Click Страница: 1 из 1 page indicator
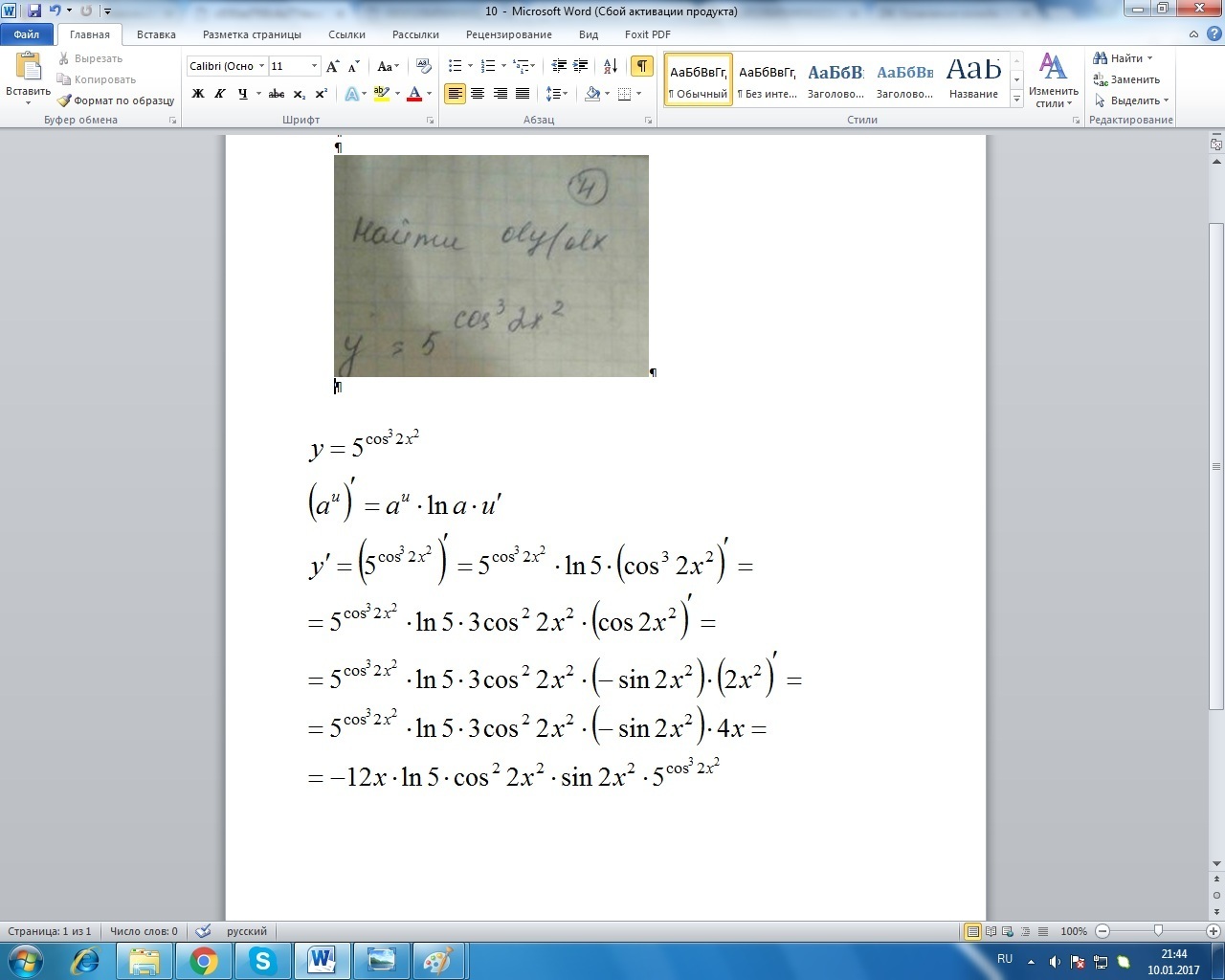The image size is (1225, 980). (x=50, y=931)
